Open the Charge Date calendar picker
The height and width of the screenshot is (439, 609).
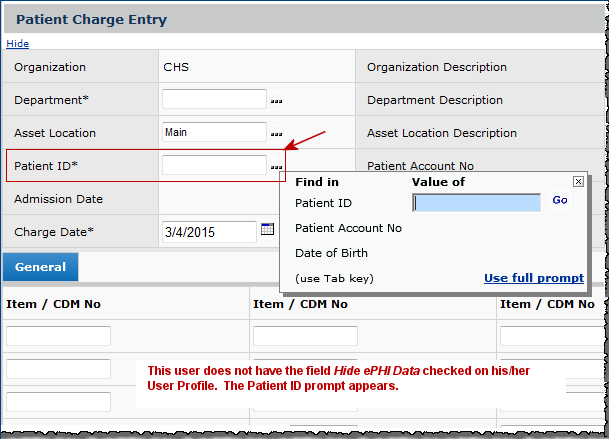coord(267,230)
